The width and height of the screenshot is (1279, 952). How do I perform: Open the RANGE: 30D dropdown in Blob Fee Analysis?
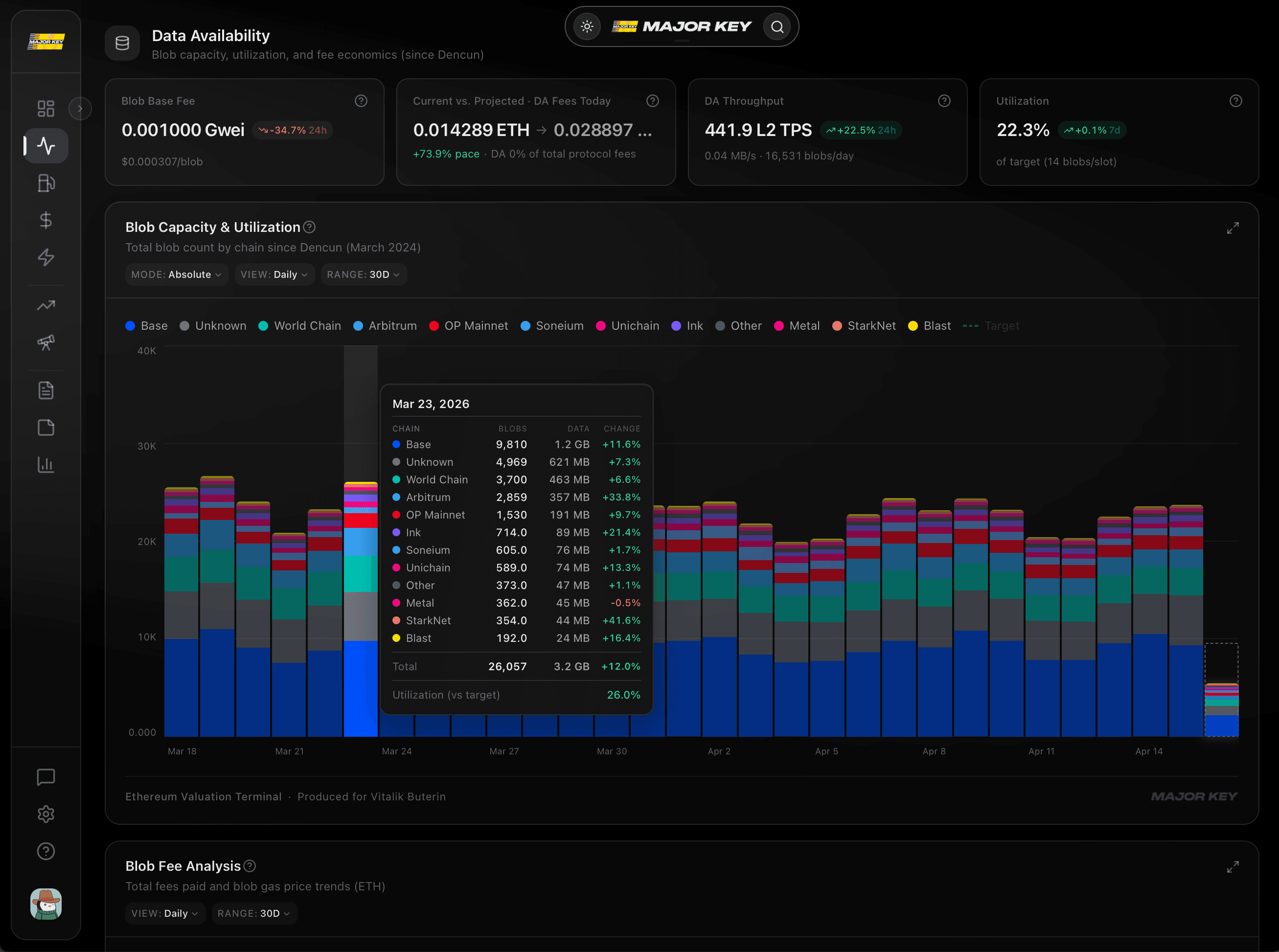pos(254,913)
